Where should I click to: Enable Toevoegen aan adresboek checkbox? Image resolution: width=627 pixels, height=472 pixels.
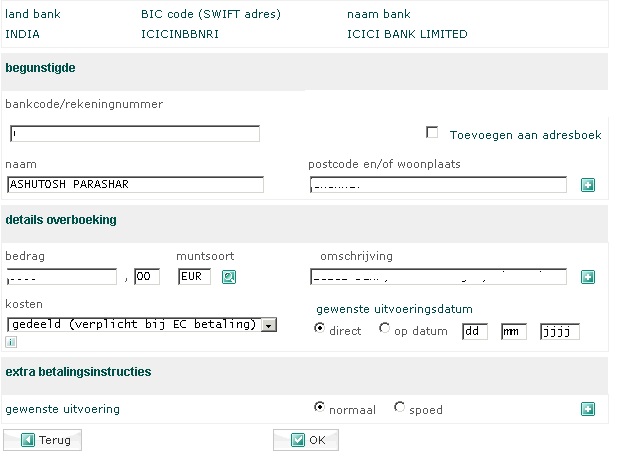[433, 133]
